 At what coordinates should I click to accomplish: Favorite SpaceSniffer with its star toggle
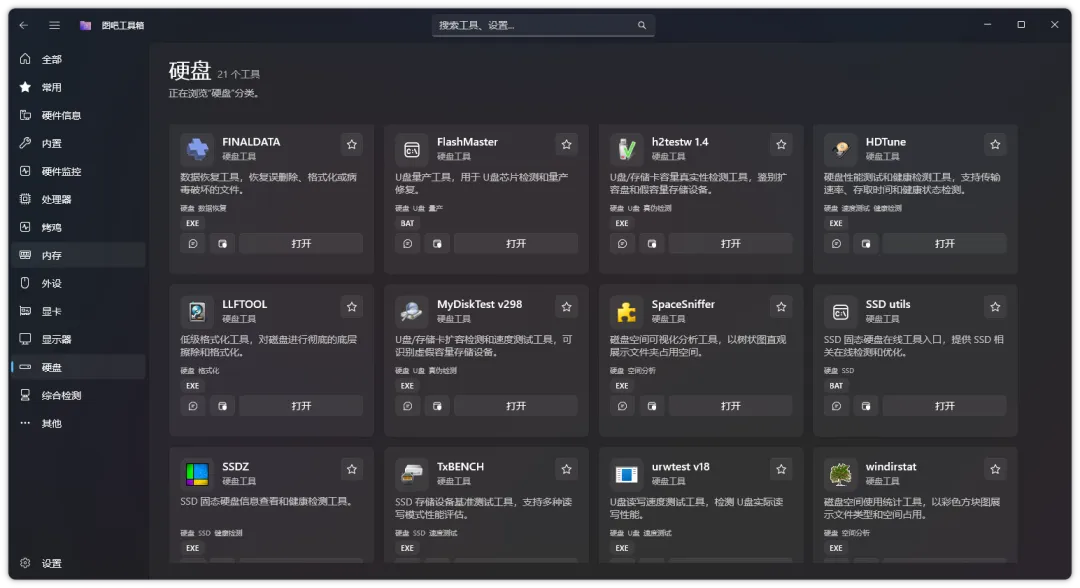pyautogui.click(x=781, y=307)
